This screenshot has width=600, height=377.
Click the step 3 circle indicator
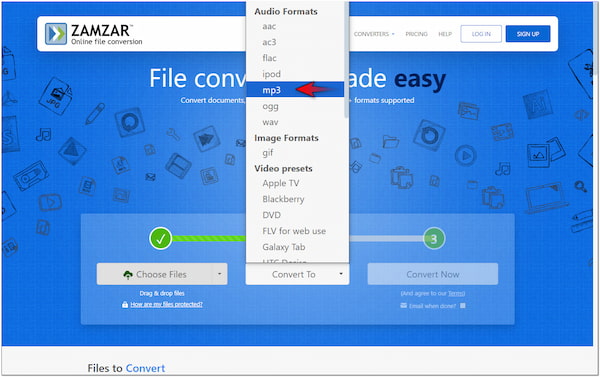pos(434,239)
